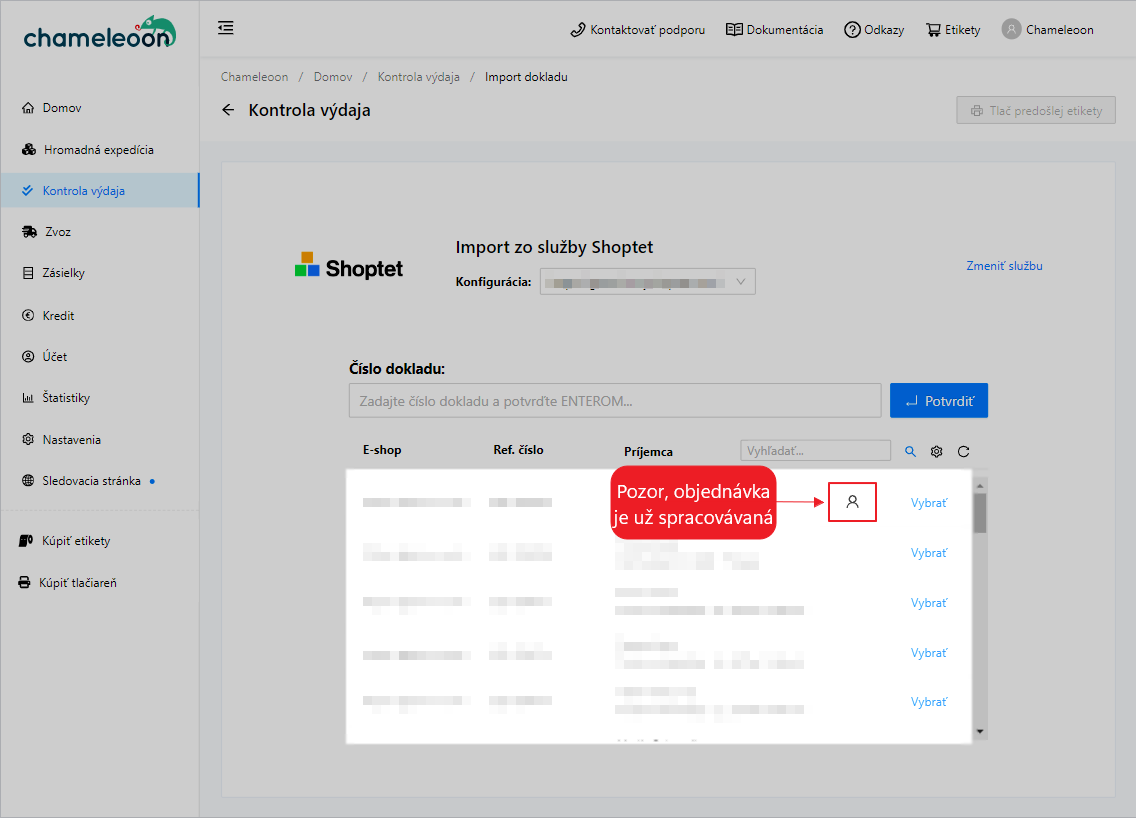Viewport: 1136px width, 818px height.
Task: Click the Chameleoon user avatar icon
Action: click(1011, 30)
